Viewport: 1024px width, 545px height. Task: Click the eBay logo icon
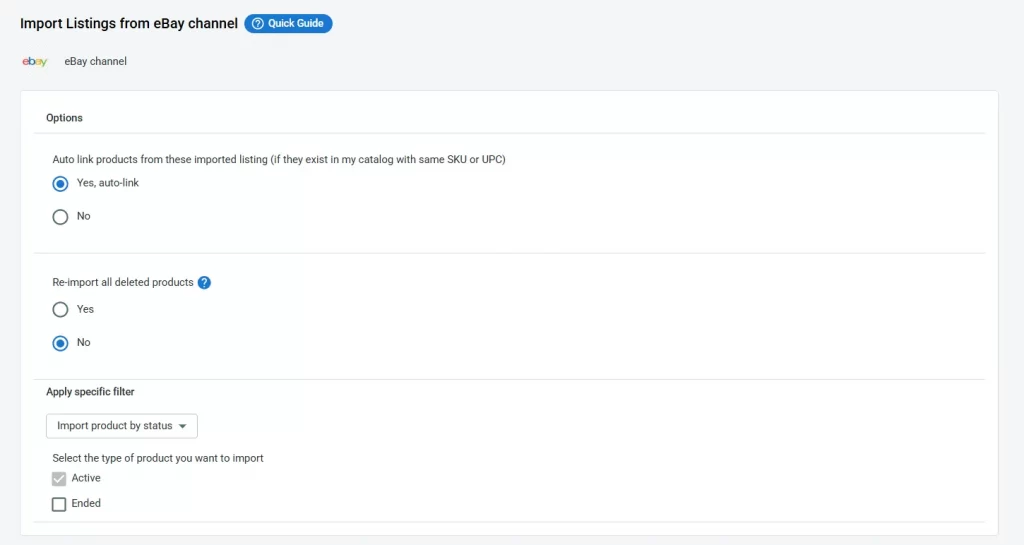point(35,62)
